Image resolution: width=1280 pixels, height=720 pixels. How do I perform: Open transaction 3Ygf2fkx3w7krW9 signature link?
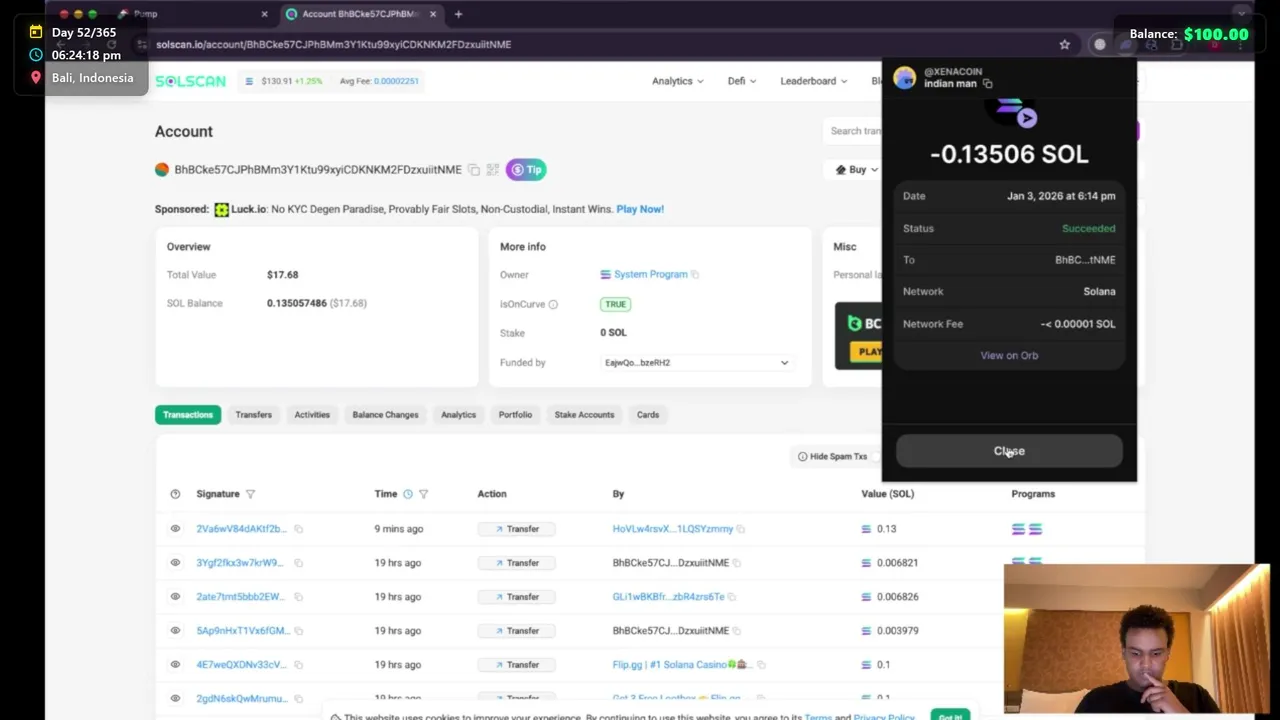click(240, 563)
